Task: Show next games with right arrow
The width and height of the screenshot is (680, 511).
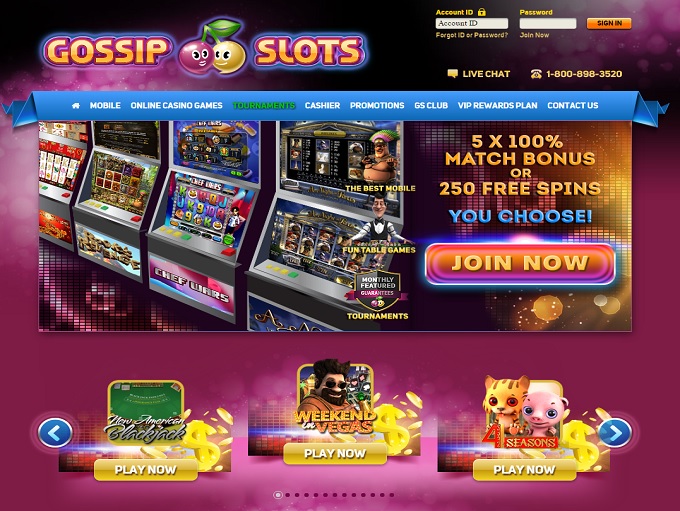Action: [x=615, y=432]
